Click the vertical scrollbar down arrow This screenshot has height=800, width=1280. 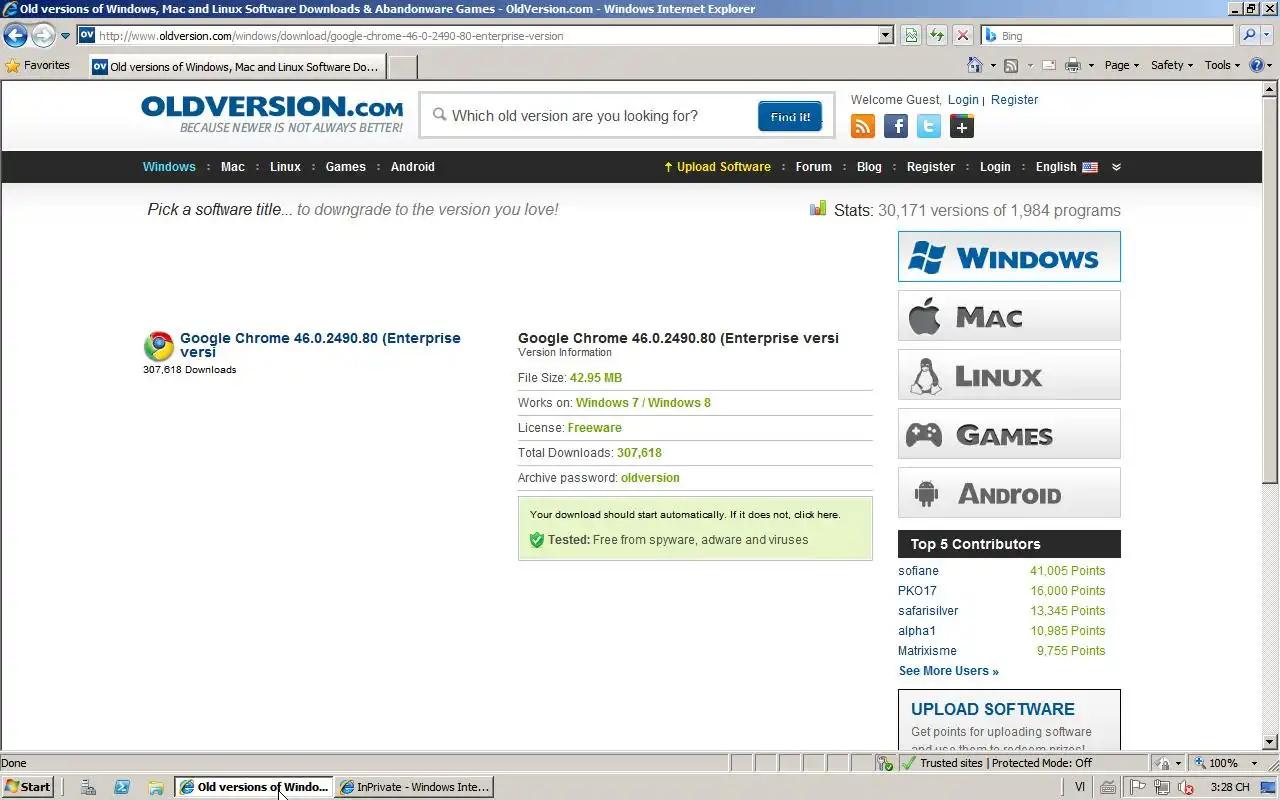click(1270, 742)
